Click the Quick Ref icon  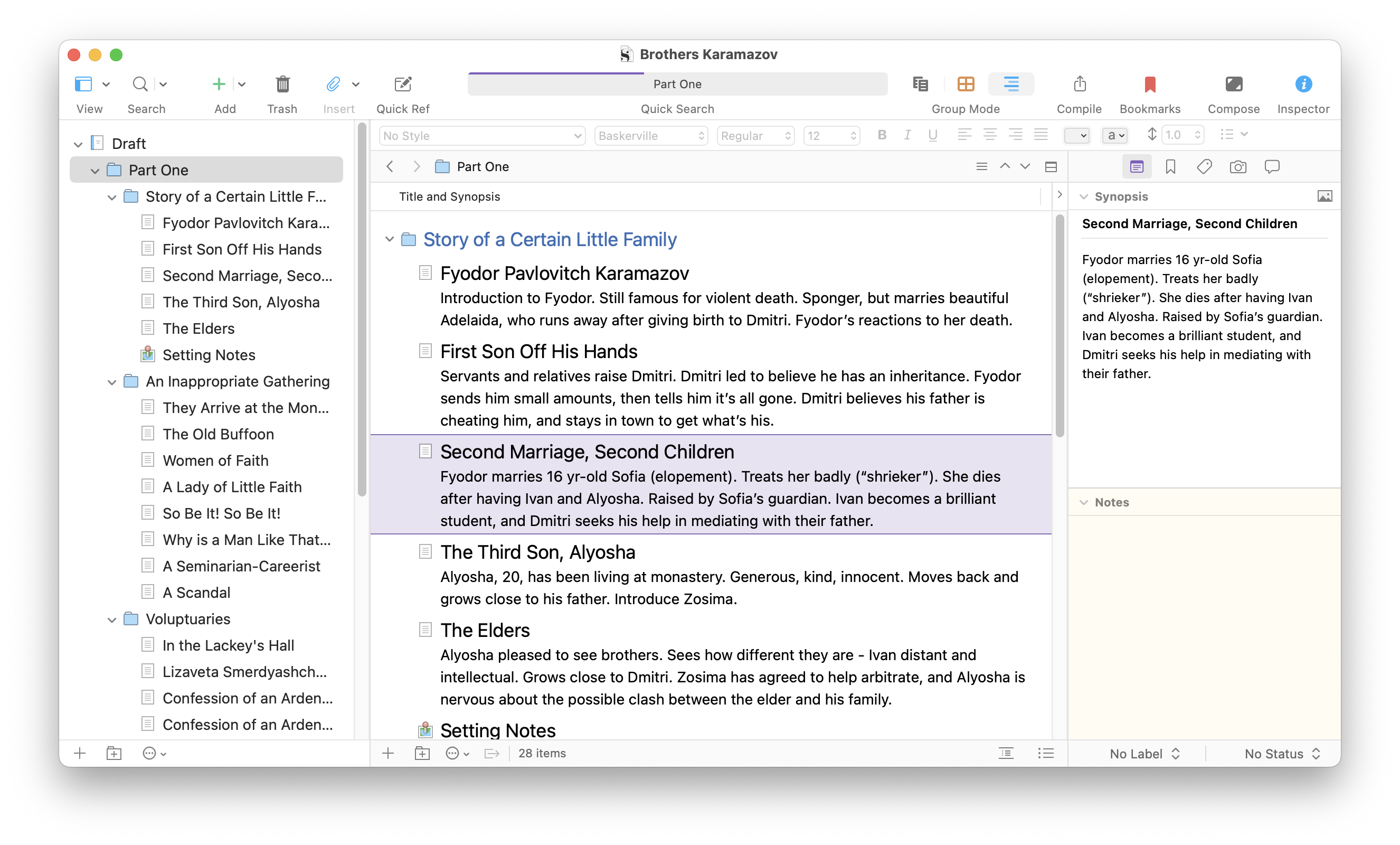pos(402,84)
